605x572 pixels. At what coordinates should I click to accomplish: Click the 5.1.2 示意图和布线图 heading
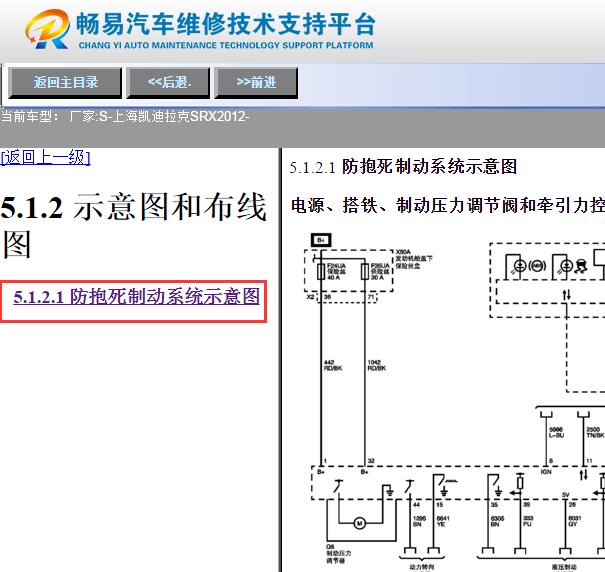click(x=134, y=225)
